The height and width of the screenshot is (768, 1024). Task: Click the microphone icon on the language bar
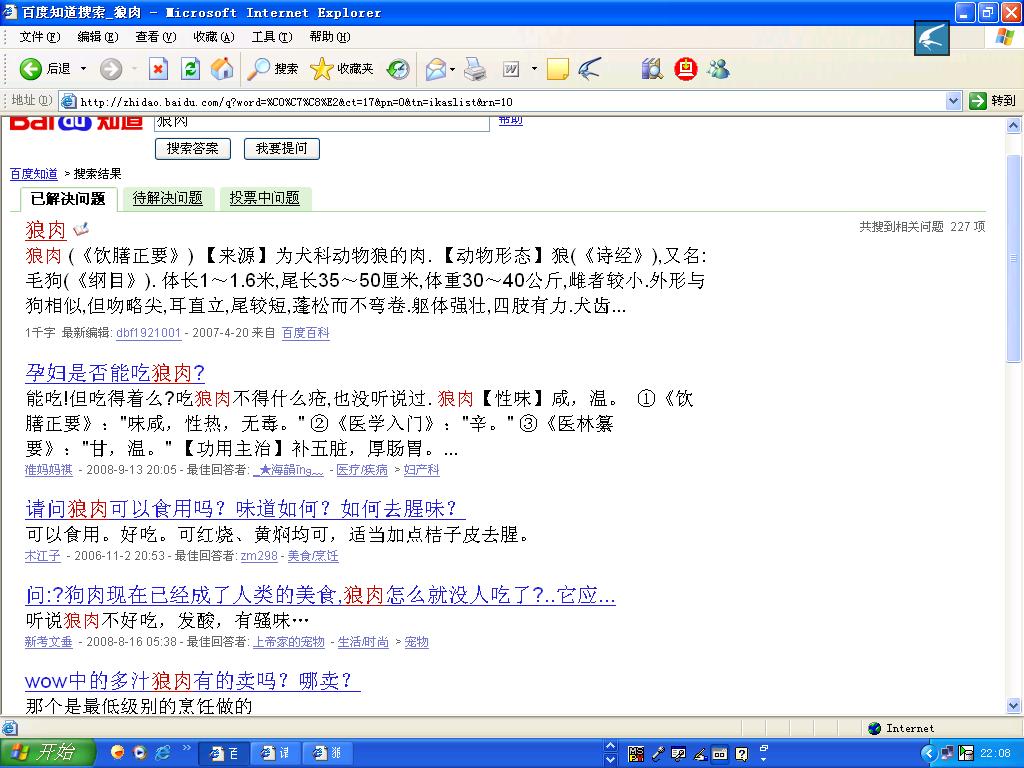click(x=658, y=754)
